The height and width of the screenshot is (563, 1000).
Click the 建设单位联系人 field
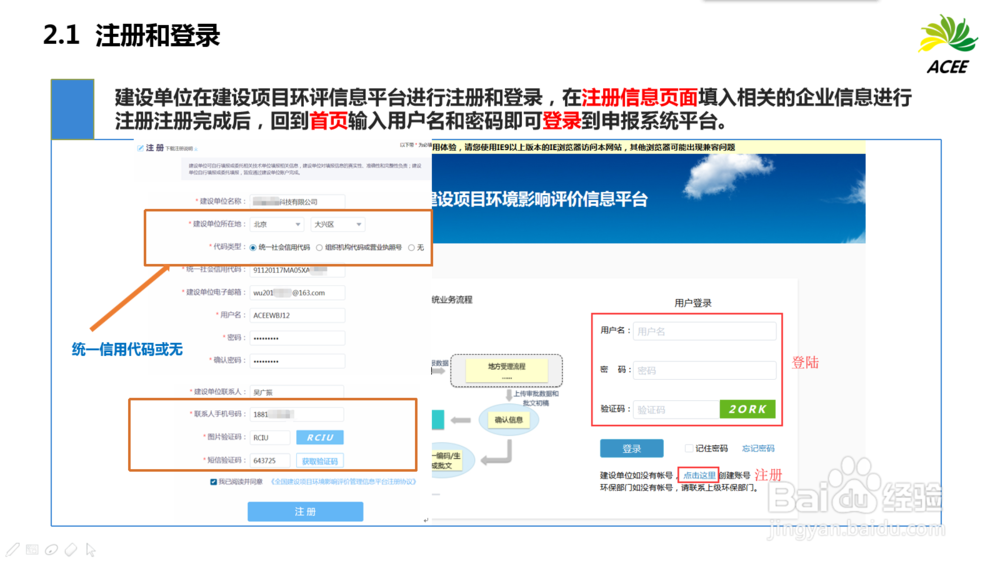pos(297,391)
